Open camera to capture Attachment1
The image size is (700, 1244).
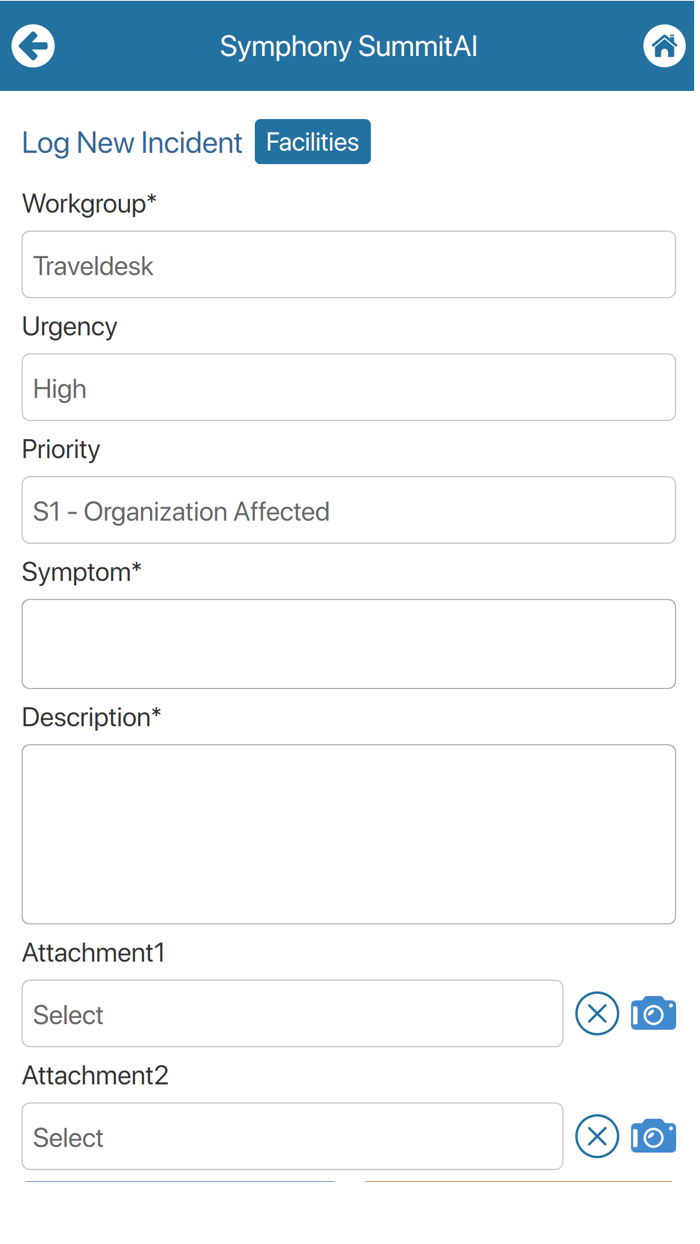pyautogui.click(x=653, y=1013)
